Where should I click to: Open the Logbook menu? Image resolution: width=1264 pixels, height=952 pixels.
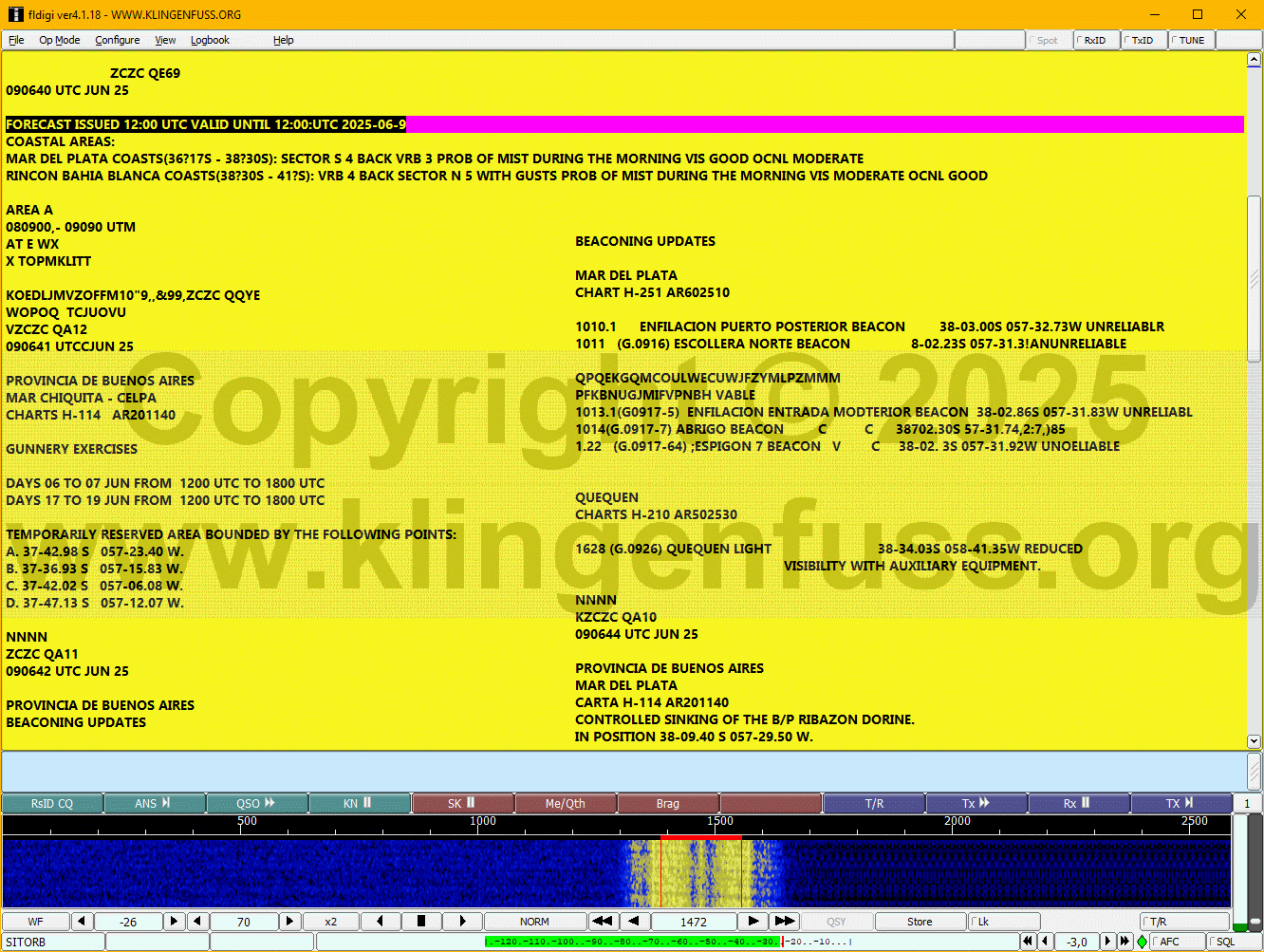tap(210, 40)
